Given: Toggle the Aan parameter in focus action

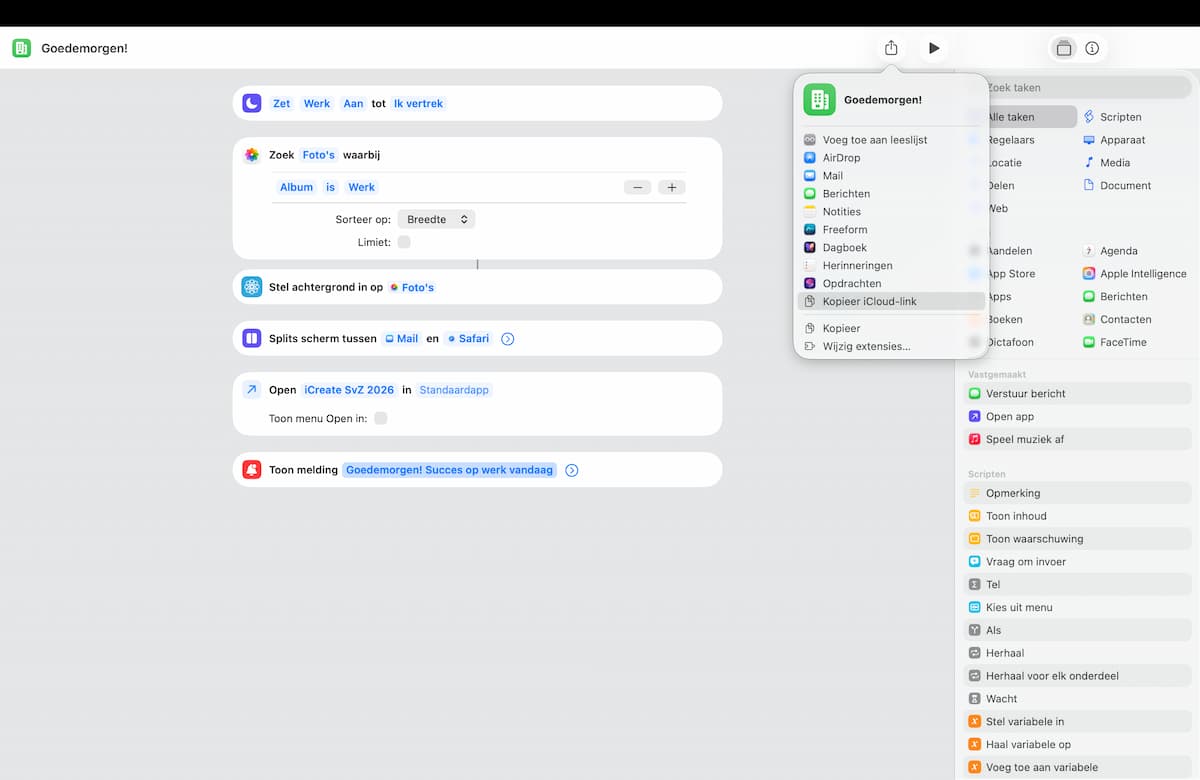Looking at the screenshot, I should (x=353, y=103).
